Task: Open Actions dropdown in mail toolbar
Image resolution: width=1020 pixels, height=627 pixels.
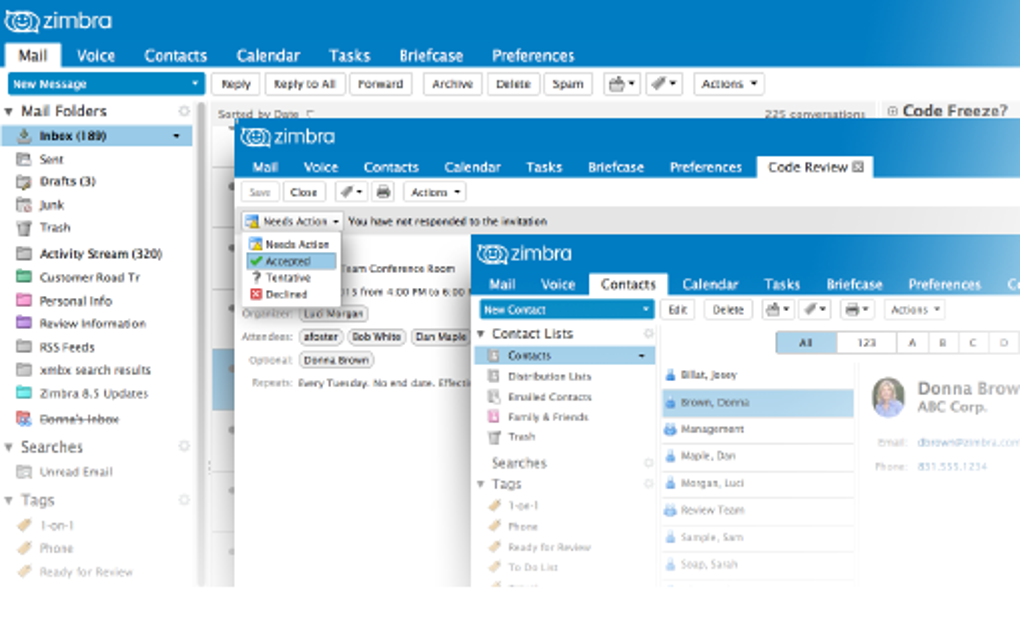Action: (729, 84)
